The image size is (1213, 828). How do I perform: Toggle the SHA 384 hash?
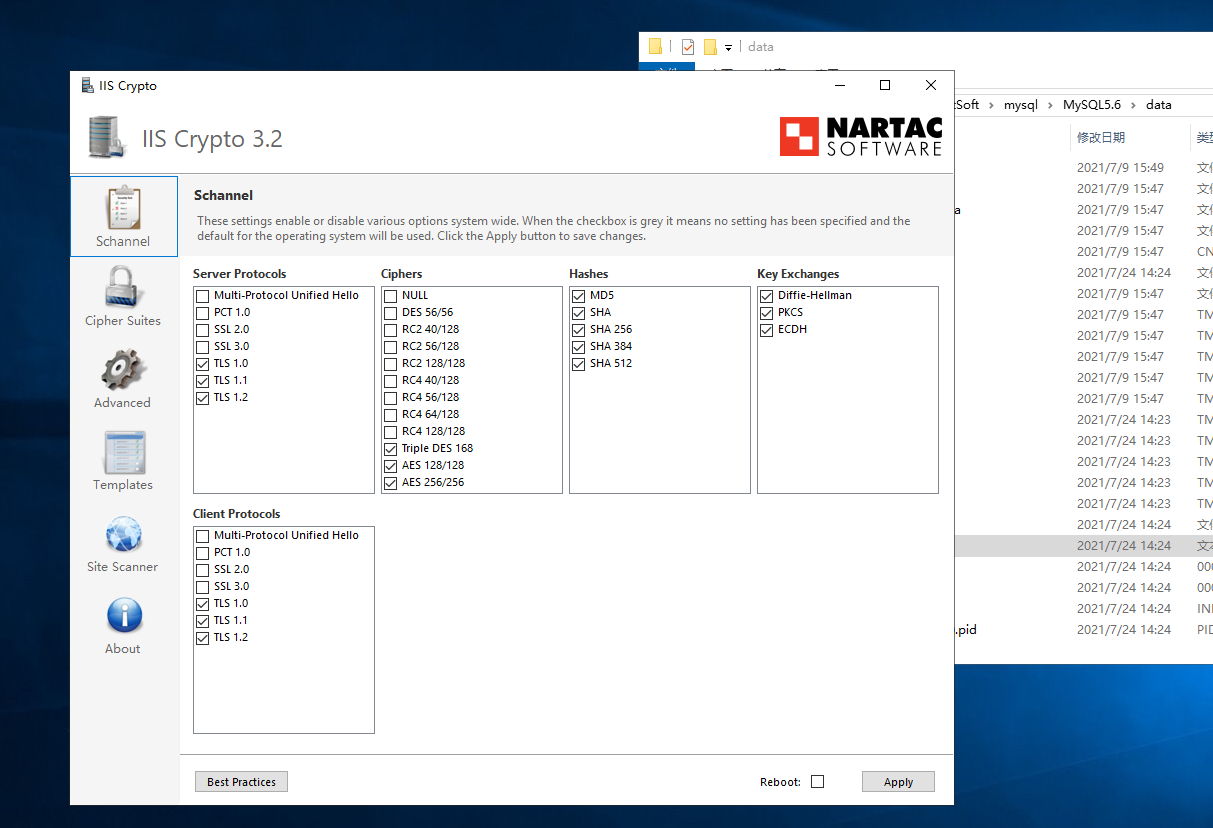point(579,347)
